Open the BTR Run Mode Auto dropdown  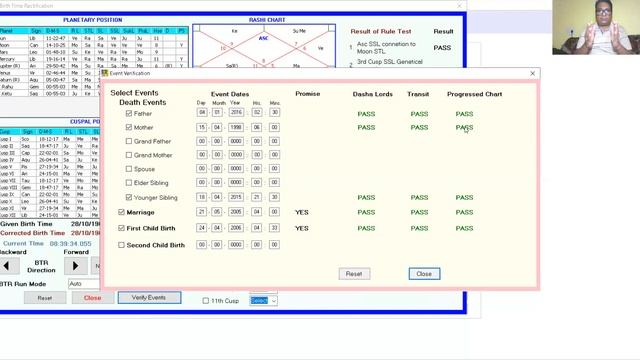pos(84,284)
